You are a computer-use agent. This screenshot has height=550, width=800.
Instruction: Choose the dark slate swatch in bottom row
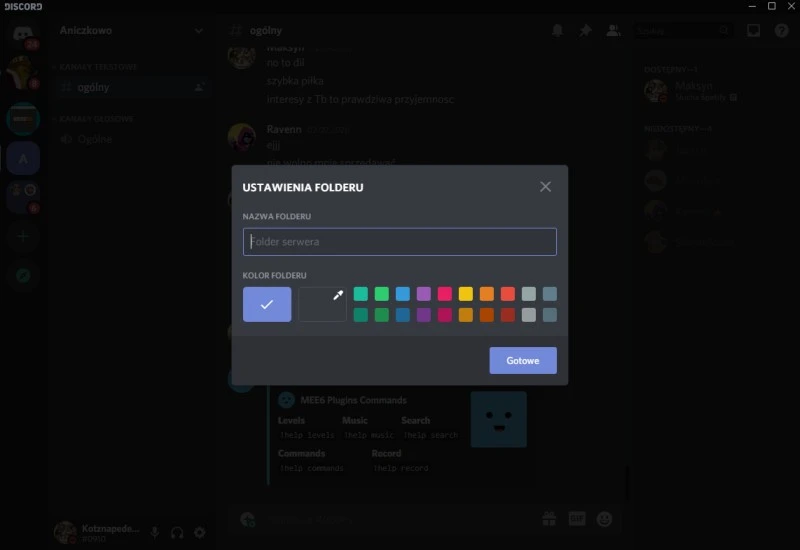(x=549, y=315)
